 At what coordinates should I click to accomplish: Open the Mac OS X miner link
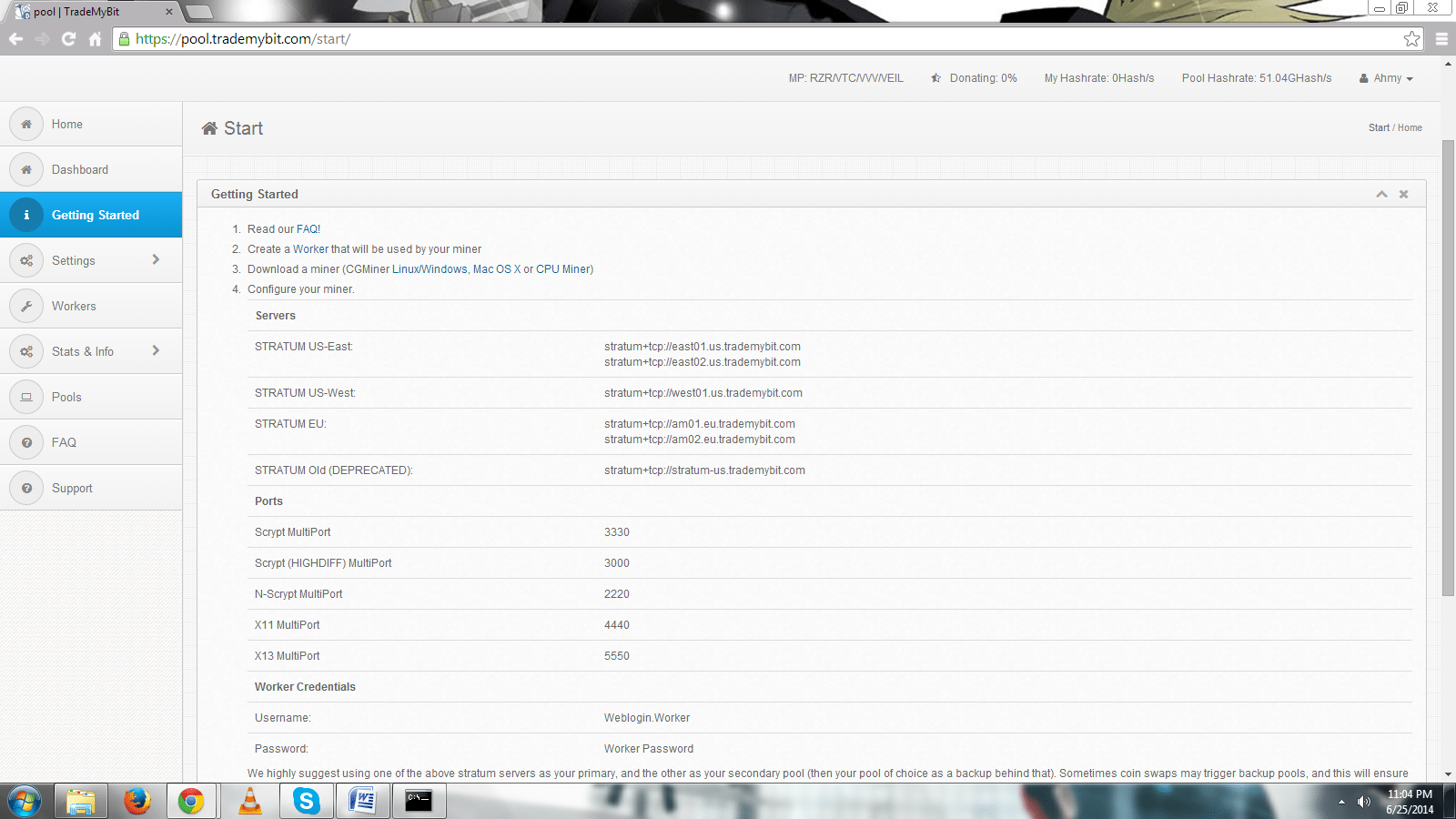(x=497, y=269)
